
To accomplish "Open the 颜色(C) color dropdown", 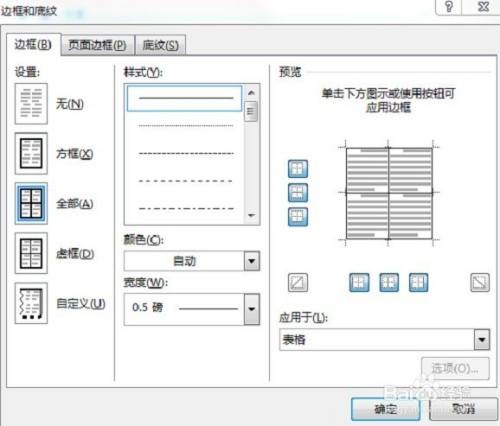I will click(x=252, y=261).
